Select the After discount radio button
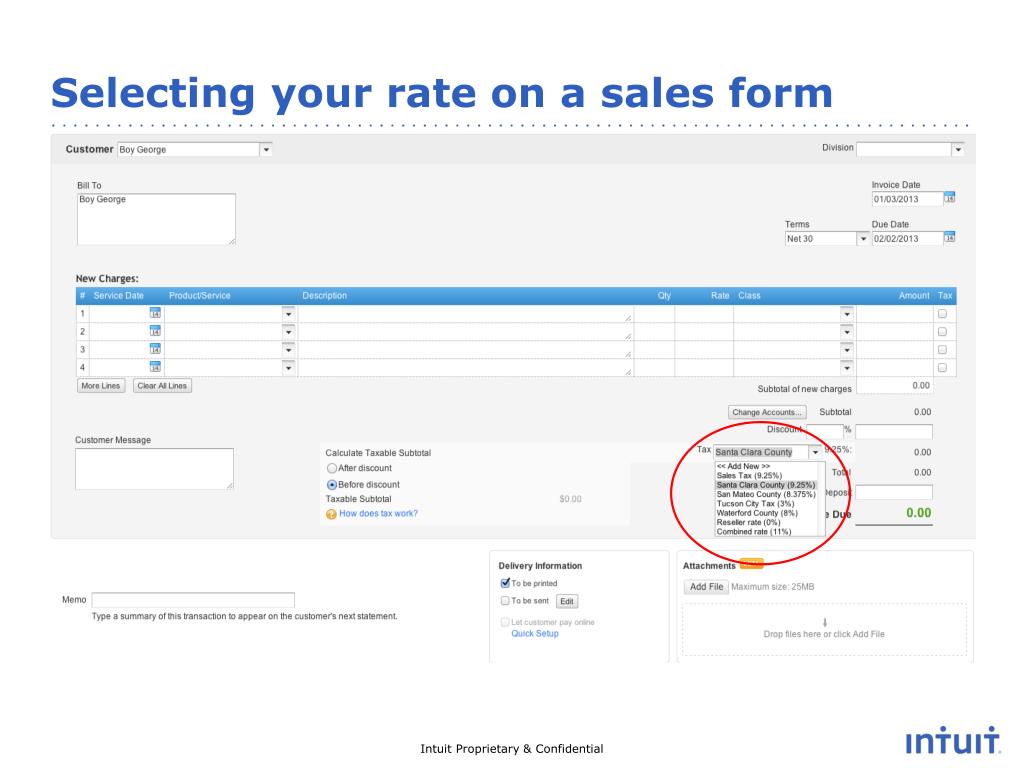The height and width of the screenshot is (768, 1024). (x=332, y=468)
